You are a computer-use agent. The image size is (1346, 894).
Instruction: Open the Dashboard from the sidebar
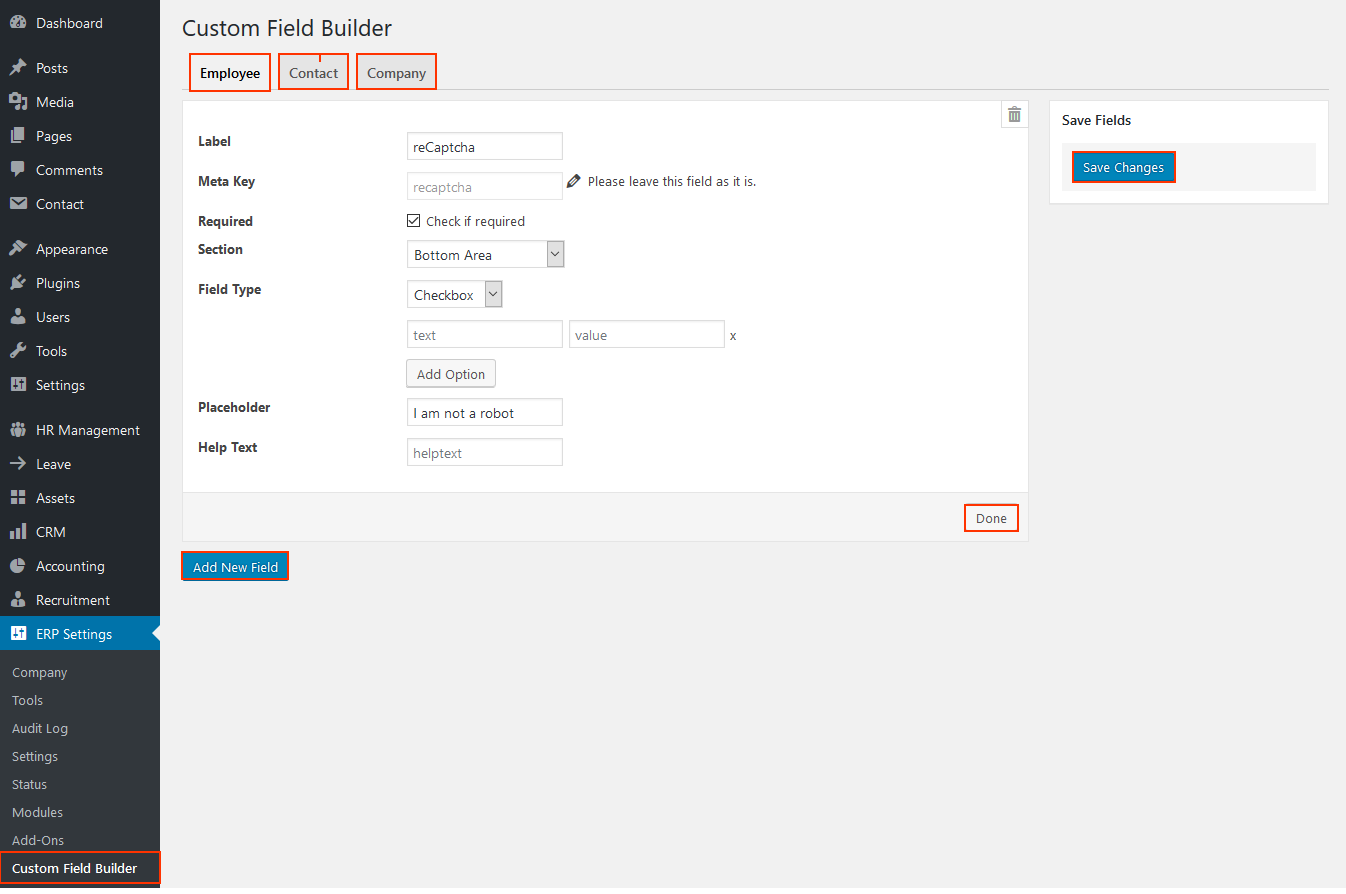20,22
